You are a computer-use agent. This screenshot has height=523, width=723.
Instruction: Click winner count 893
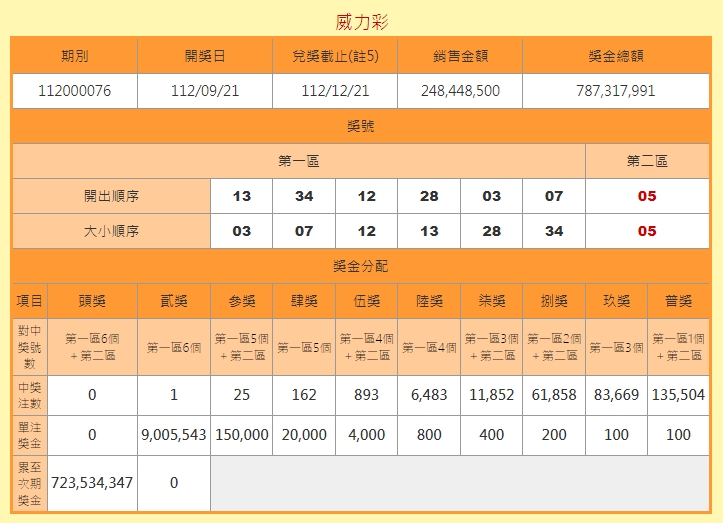click(367, 395)
